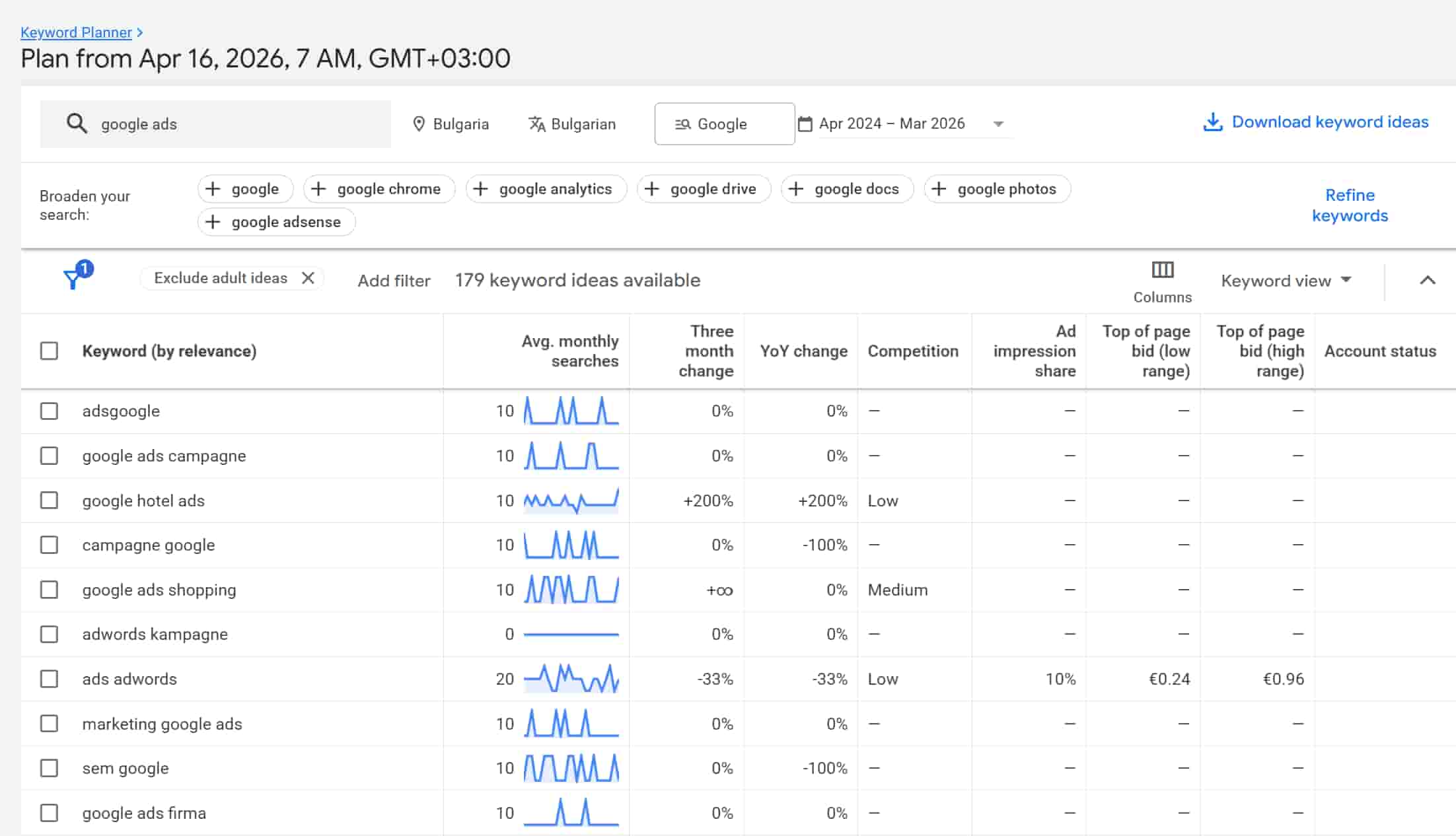1456x836 pixels.
Task: View trend sparkline for campagne google
Action: pyautogui.click(x=571, y=545)
